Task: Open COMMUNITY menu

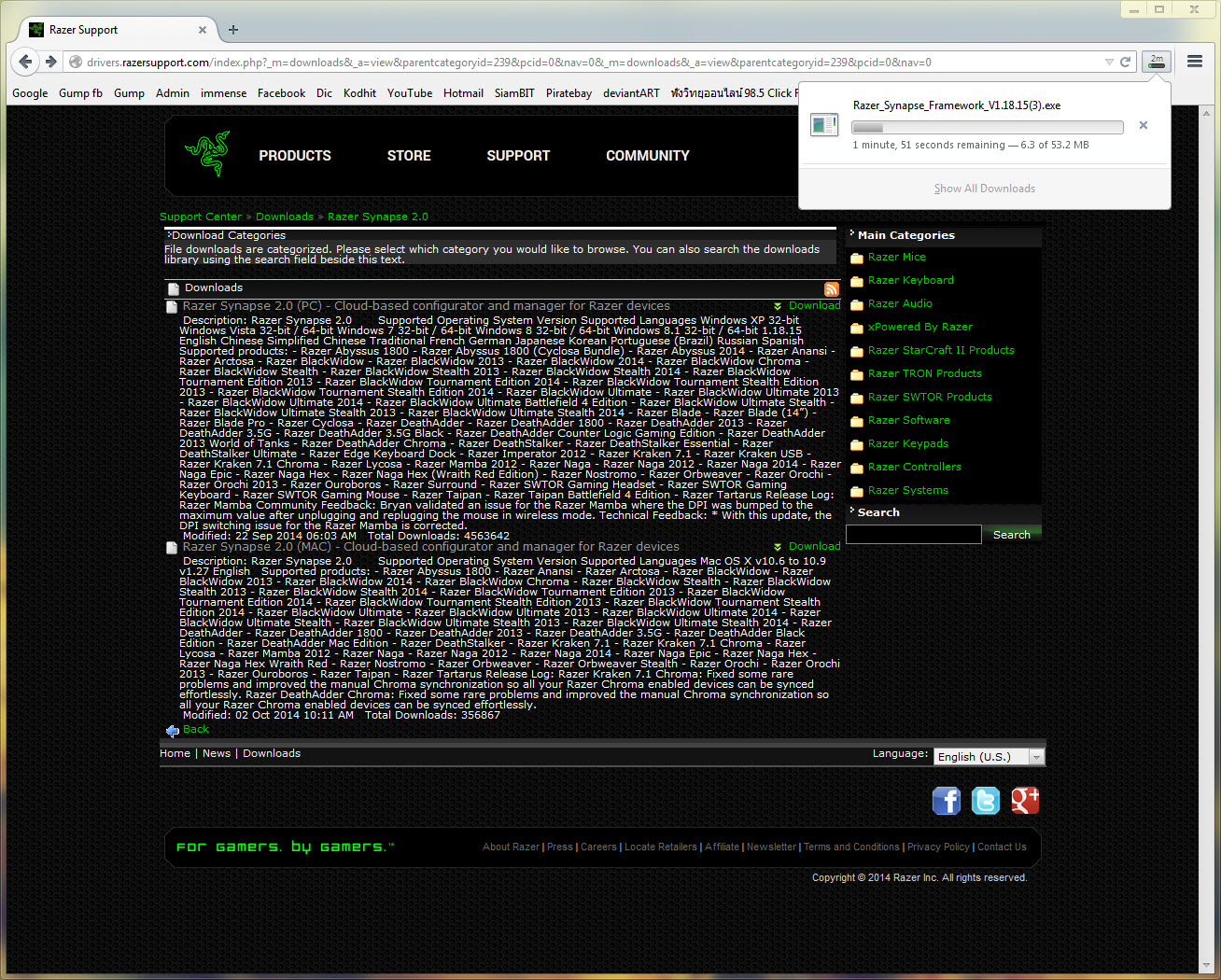Action: (x=648, y=156)
